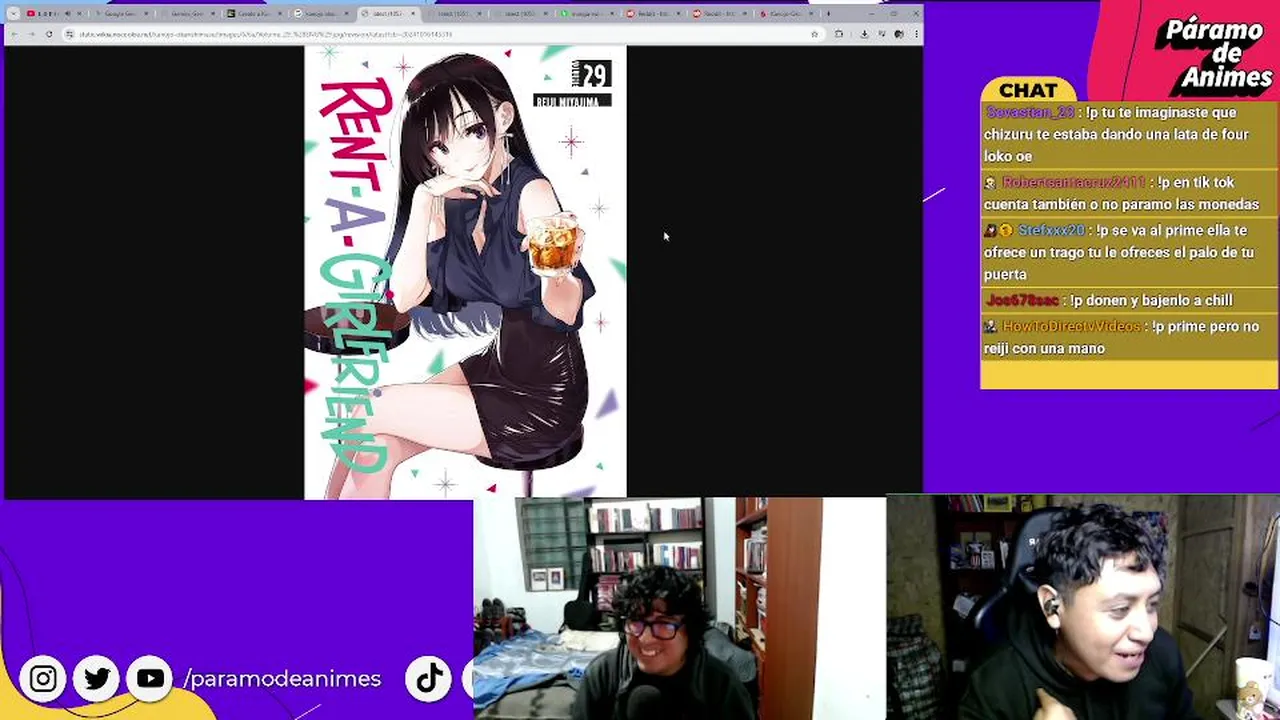This screenshot has height=720, width=1280.
Task: Click the YouTube icon in the overlay
Action: (150, 679)
